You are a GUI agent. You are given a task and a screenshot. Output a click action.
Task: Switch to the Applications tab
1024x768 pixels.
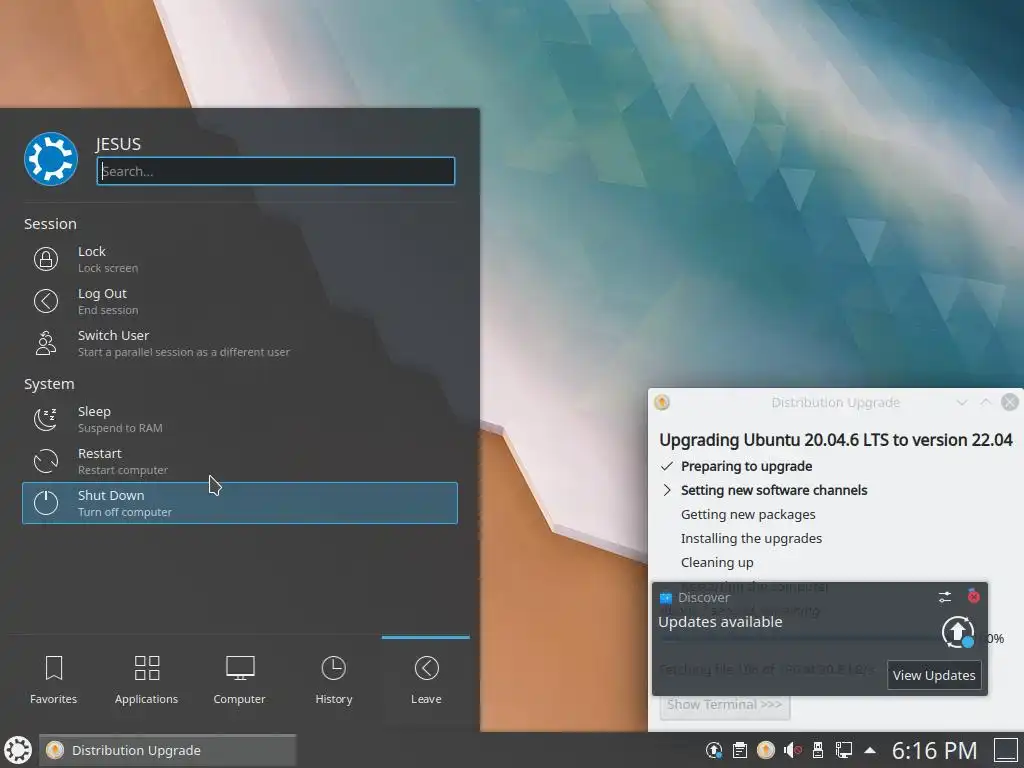[146, 680]
